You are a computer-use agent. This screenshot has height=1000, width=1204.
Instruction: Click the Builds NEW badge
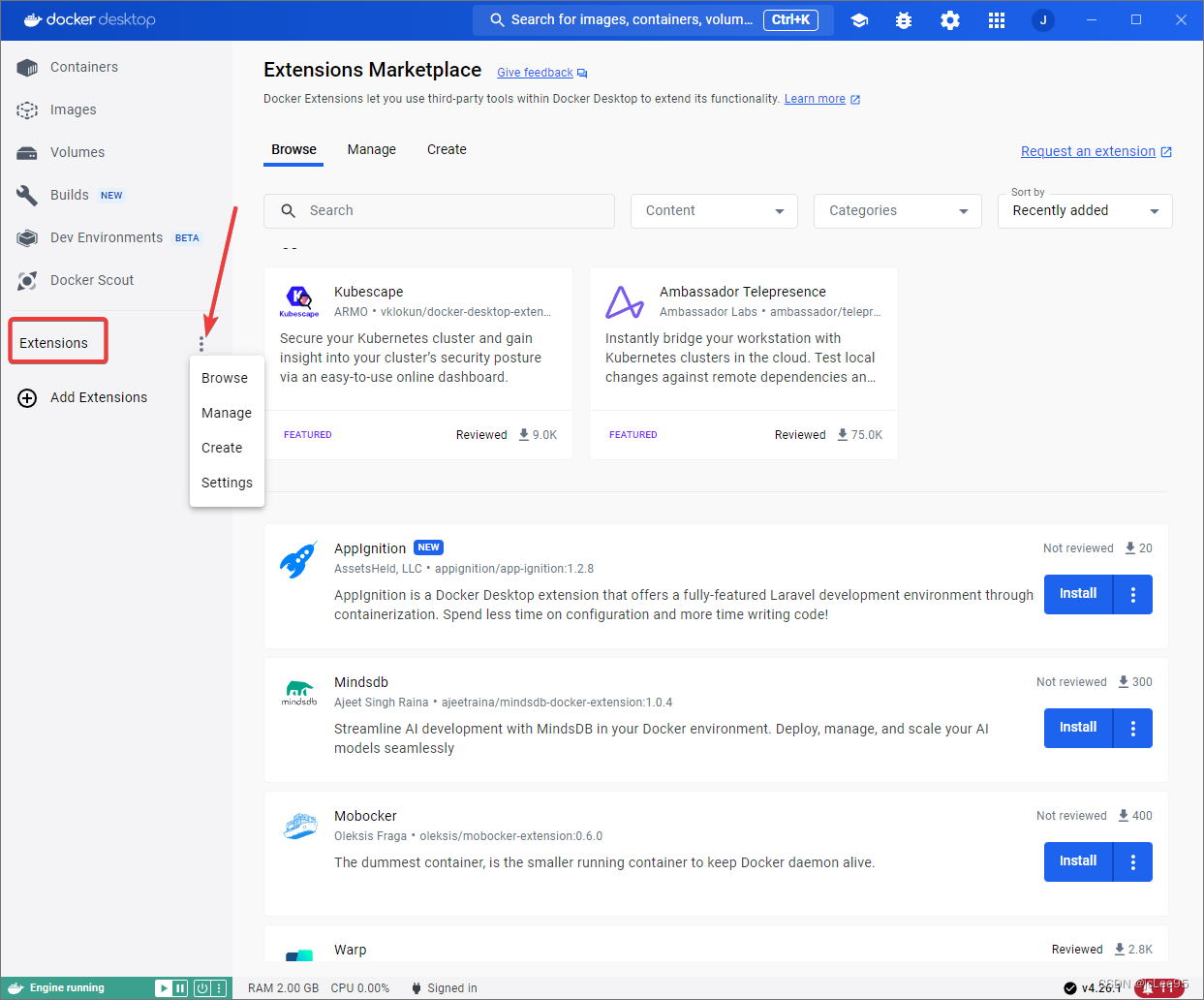pyautogui.click(x=111, y=196)
